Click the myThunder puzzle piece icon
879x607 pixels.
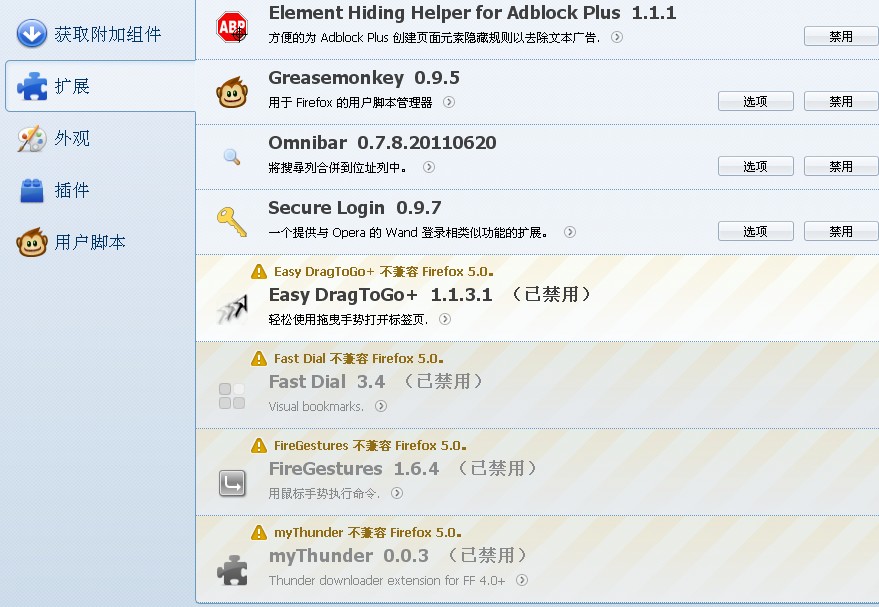232,571
